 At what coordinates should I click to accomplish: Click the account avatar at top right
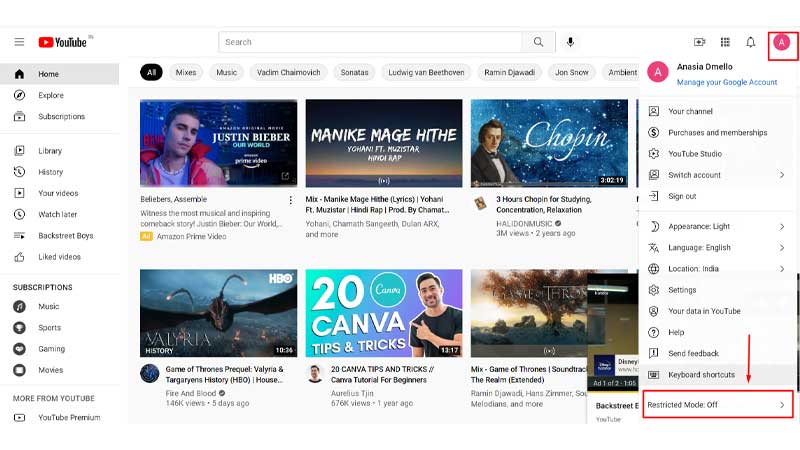pyautogui.click(x=782, y=42)
